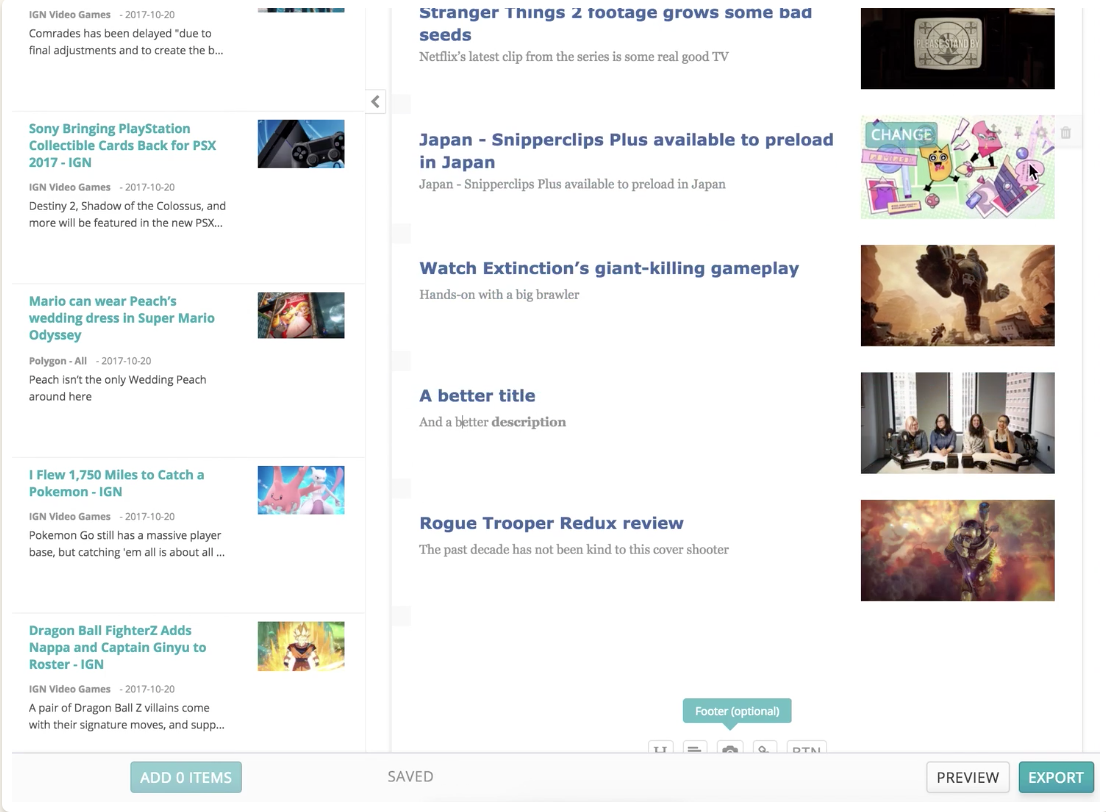Select the Super Mario Odyssey thumbnail
This screenshot has height=812, width=1106.
click(x=301, y=315)
